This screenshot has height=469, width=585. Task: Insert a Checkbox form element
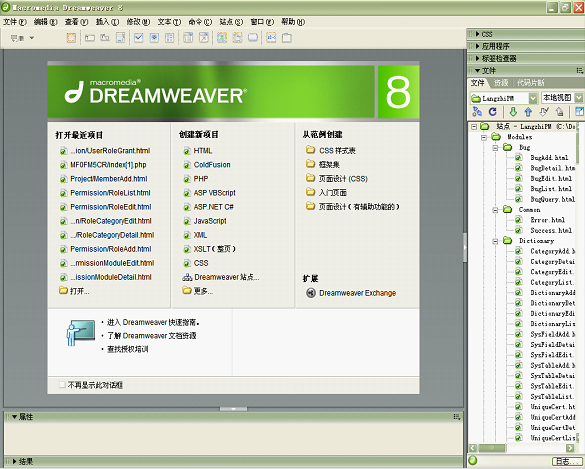tap(139, 38)
